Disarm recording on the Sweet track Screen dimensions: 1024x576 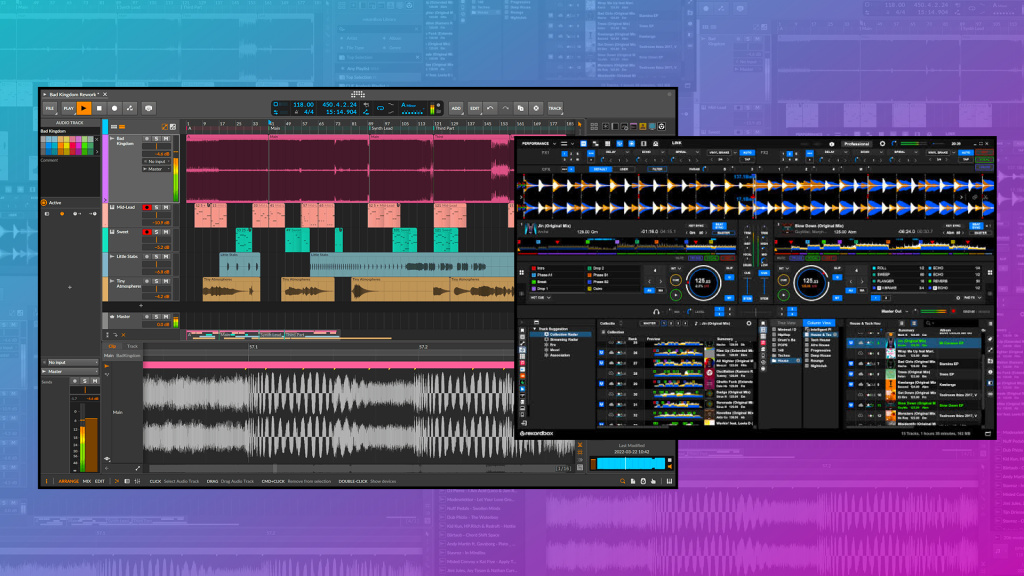click(x=146, y=232)
